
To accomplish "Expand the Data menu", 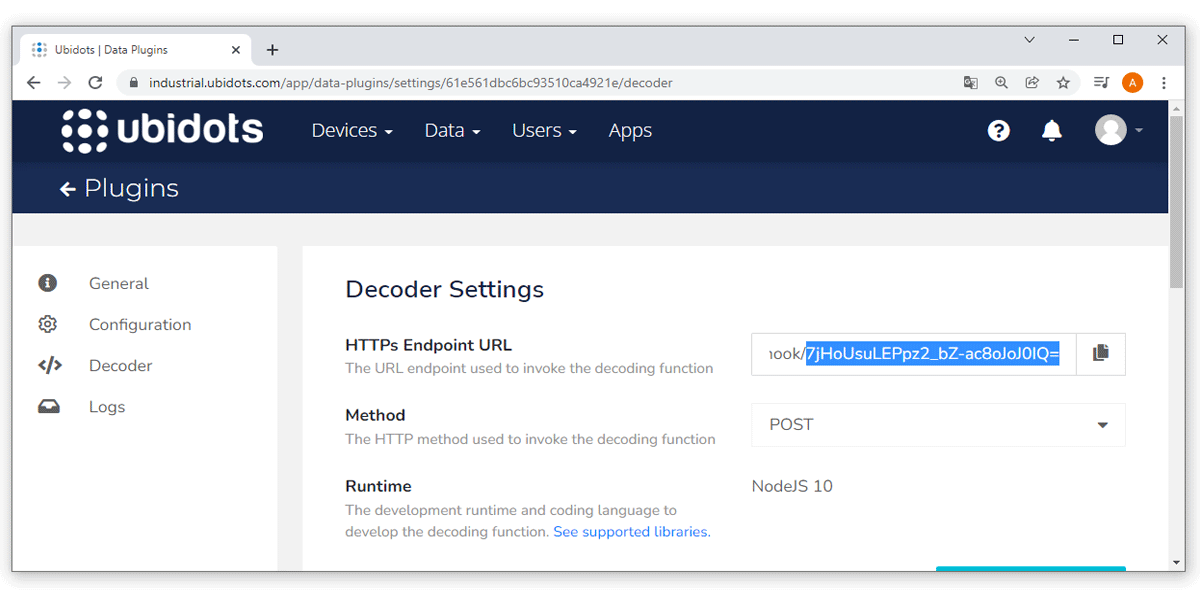I will [x=452, y=131].
